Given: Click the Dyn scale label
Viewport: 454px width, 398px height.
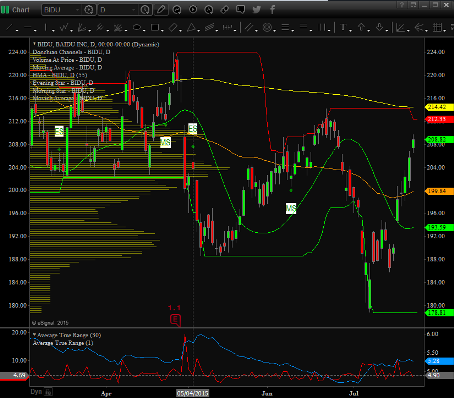Looking at the screenshot, I should point(36,392).
